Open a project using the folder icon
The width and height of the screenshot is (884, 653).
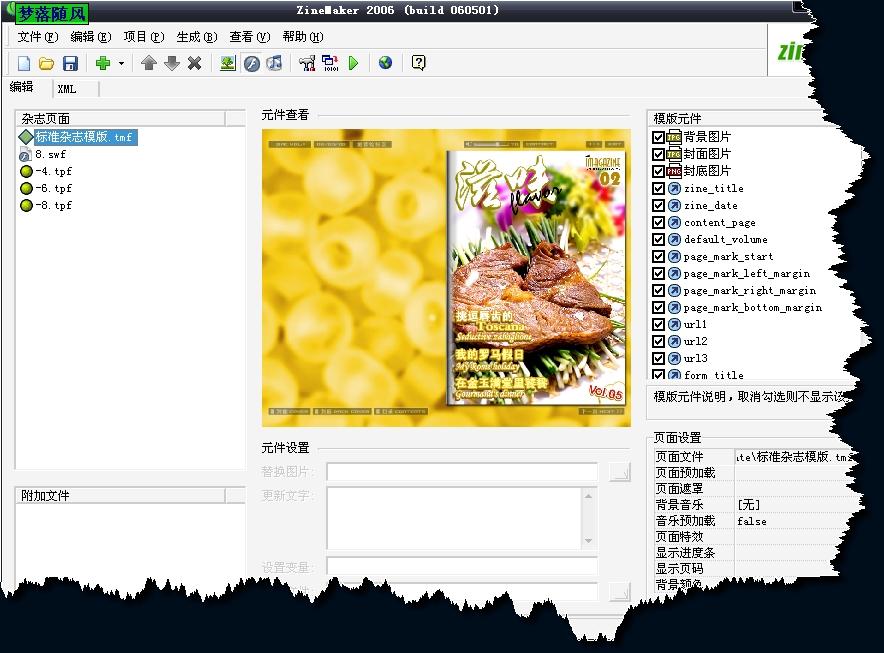point(46,63)
